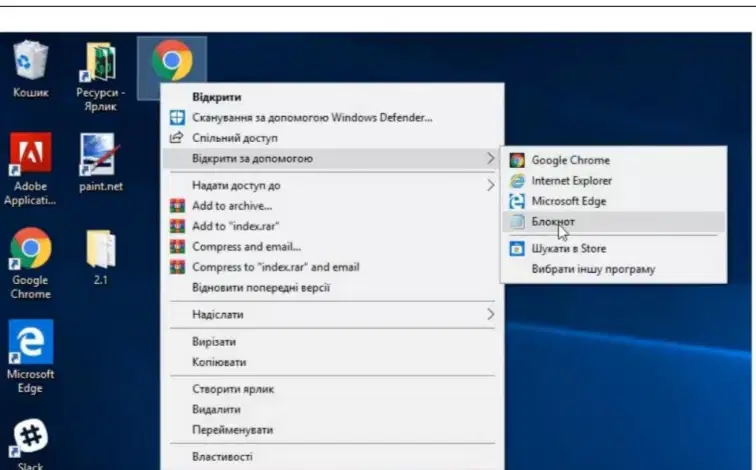
Task: Click WinRAR icon next to Compress and email...
Action: 177,247
